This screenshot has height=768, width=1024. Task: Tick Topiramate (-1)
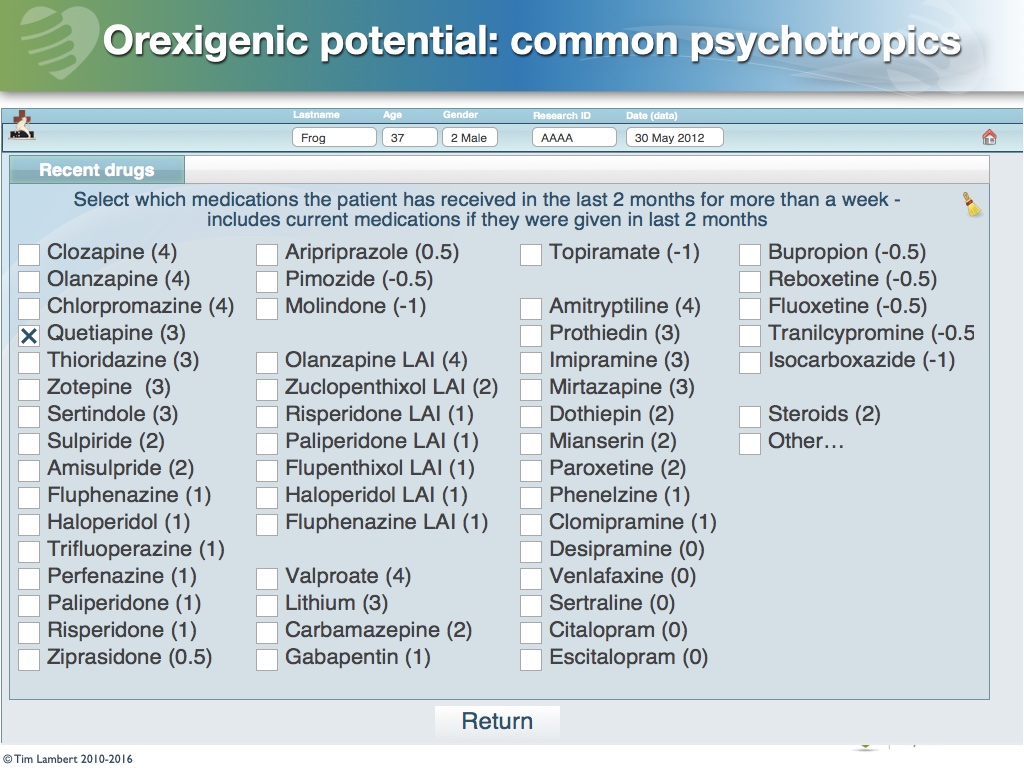[530, 254]
